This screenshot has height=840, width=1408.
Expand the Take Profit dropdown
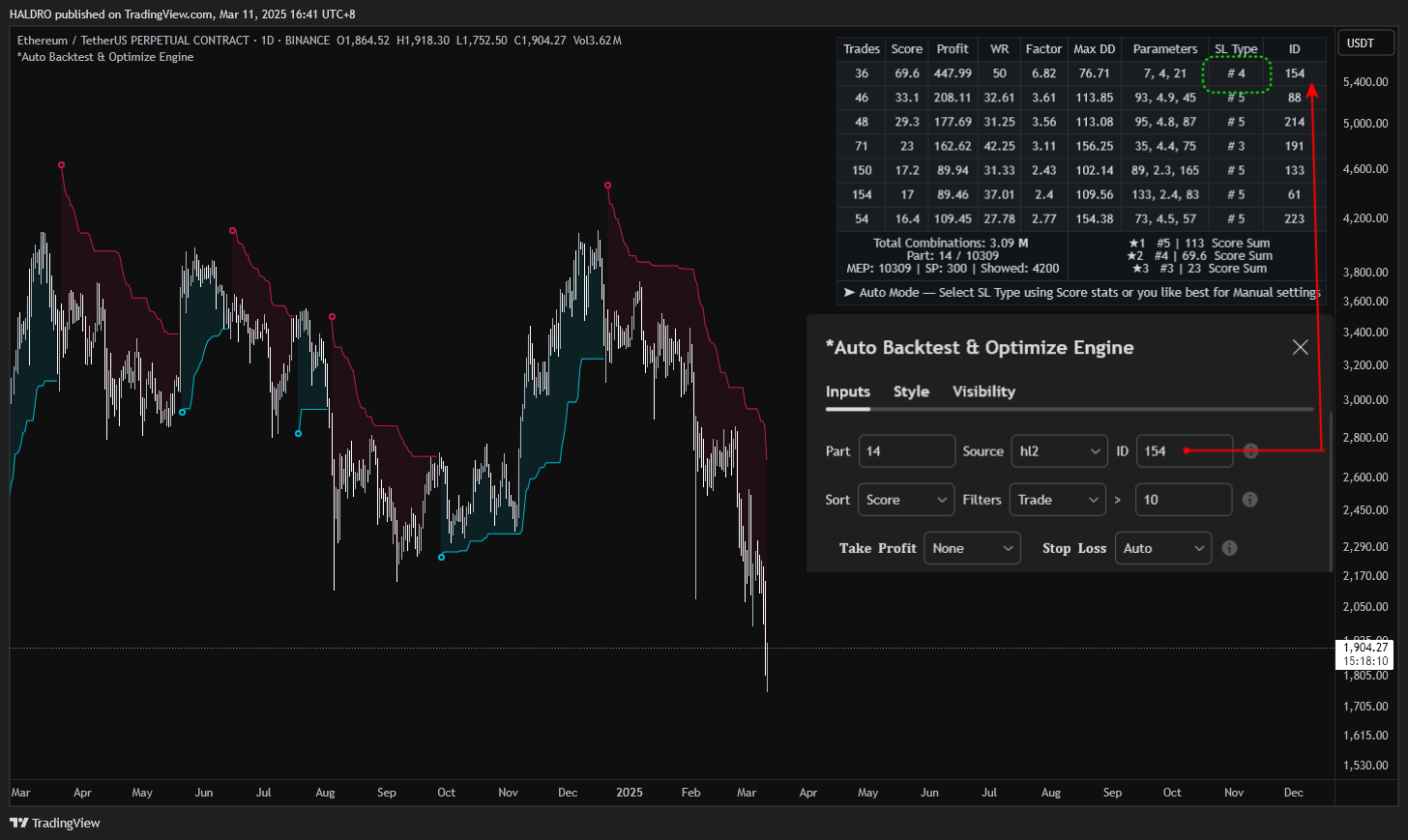click(x=973, y=548)
